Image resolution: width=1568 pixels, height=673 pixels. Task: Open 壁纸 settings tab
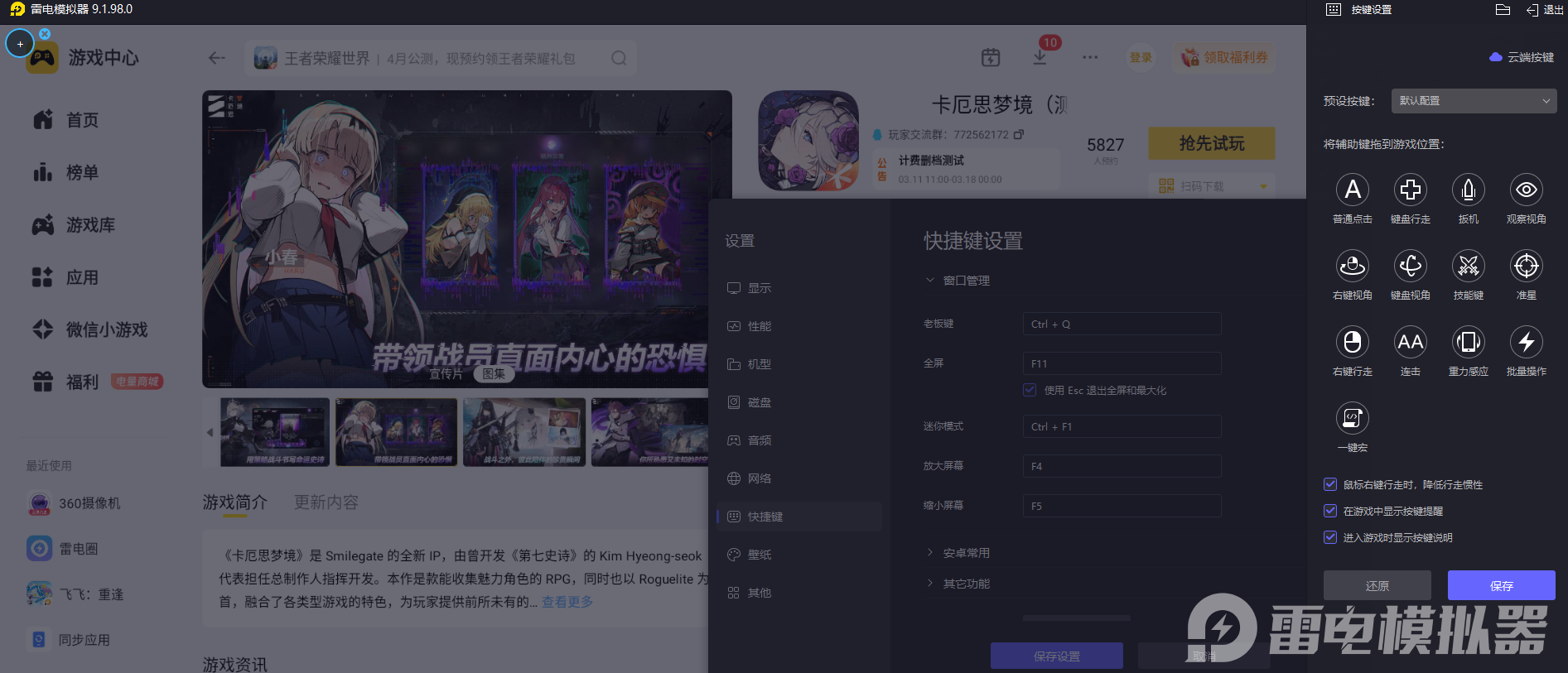point(799,555)
